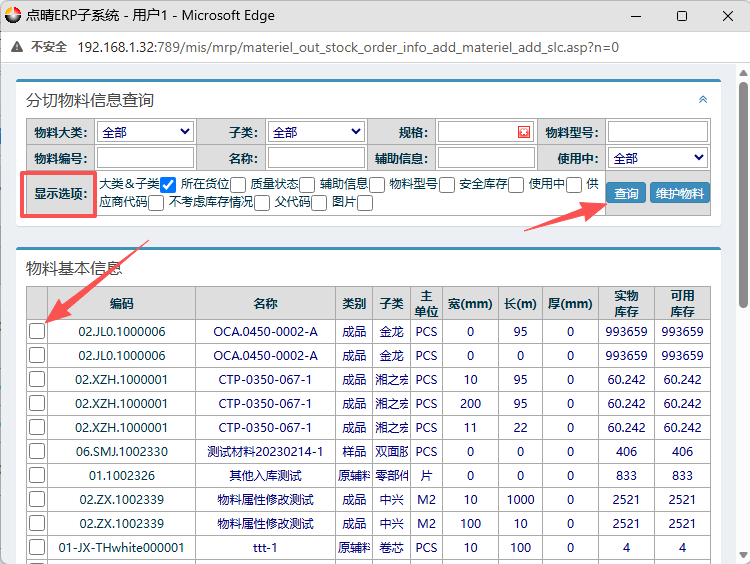Image resolution: width=750 pixels, height=564 pixels.
Task: Enable the 安全库存 display option
Action: click(516, 185)
